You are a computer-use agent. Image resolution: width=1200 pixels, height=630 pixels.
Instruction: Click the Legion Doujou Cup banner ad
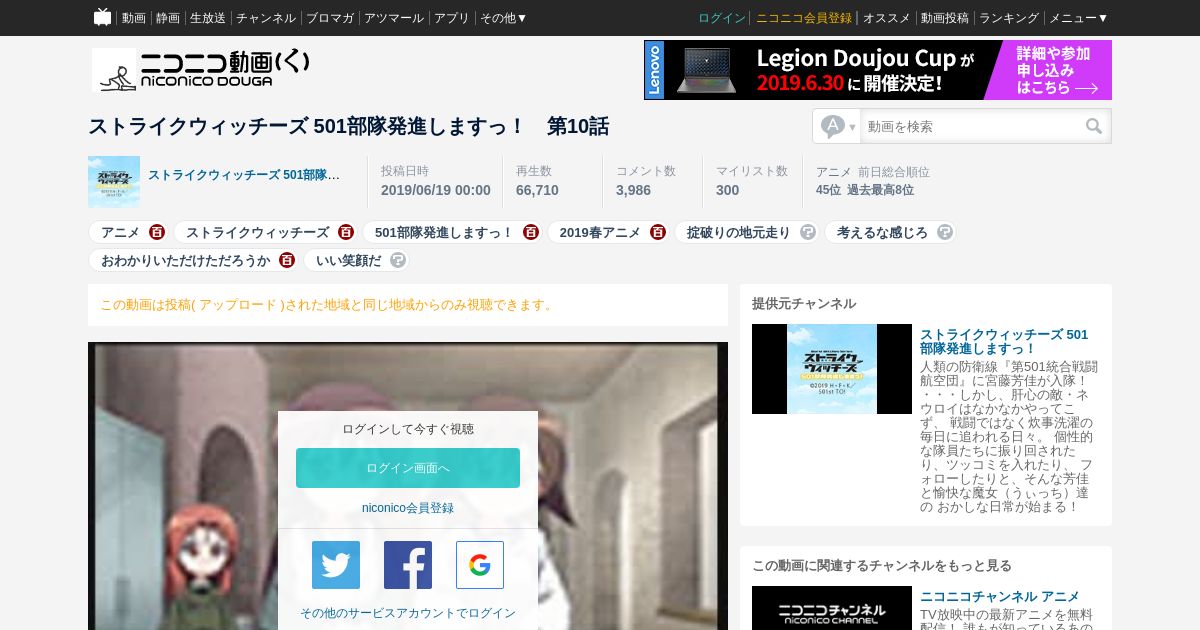pyautogui.click(x=878, y=70)
